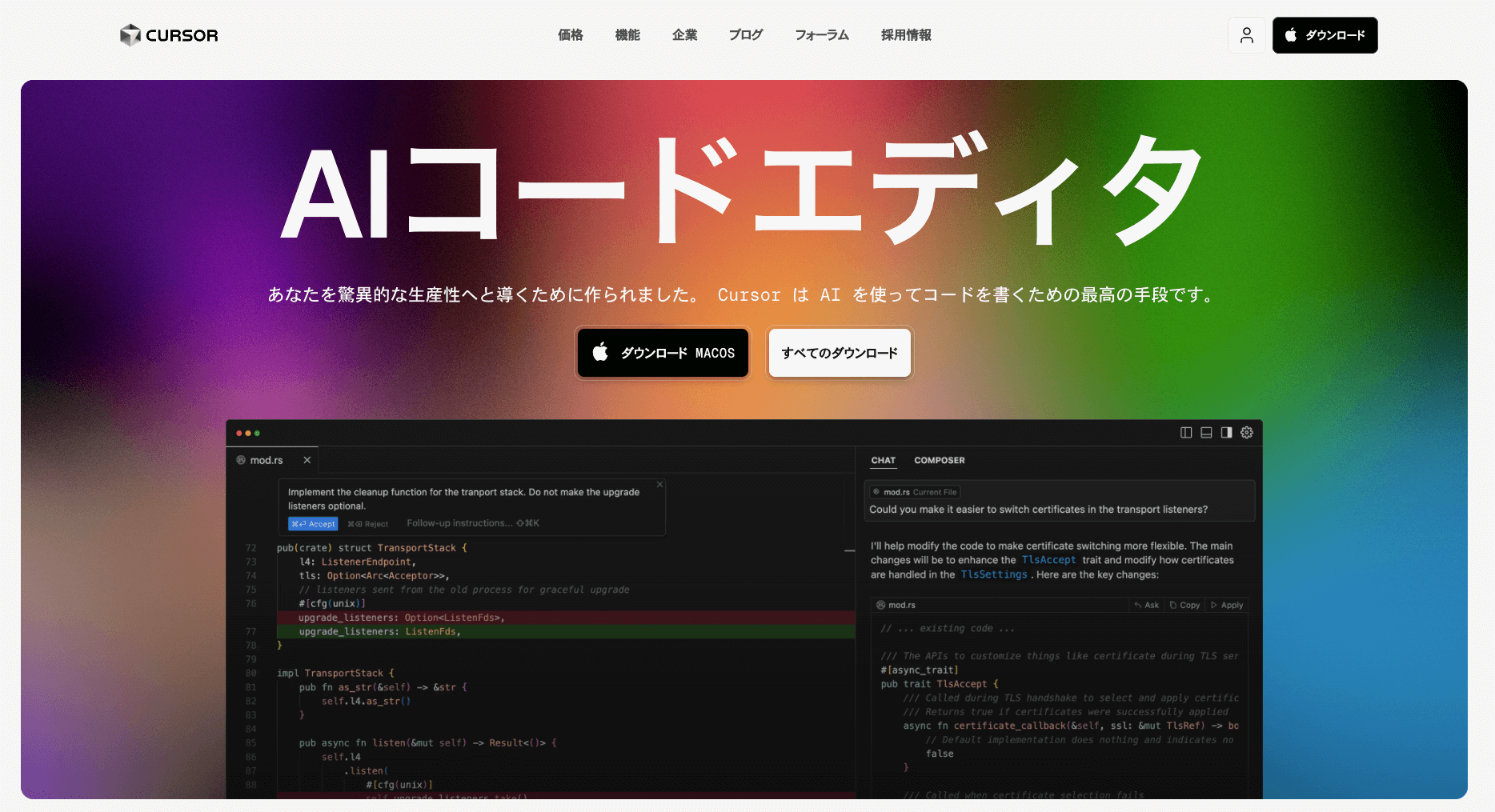Click line 'impl TransportStack {'

pos(335,674)
